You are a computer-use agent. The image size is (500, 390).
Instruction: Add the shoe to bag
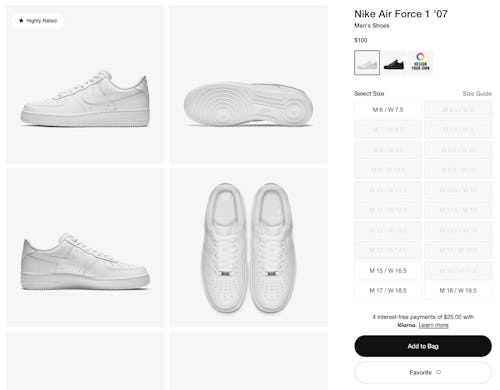click(423, 346)
